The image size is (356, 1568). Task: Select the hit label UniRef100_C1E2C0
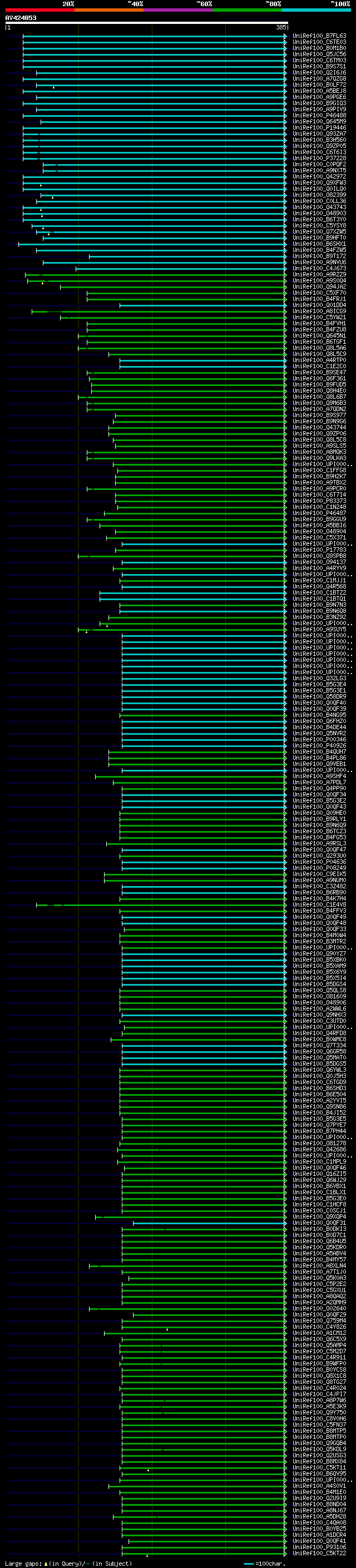pyautogui.click(x=319, y=366)
